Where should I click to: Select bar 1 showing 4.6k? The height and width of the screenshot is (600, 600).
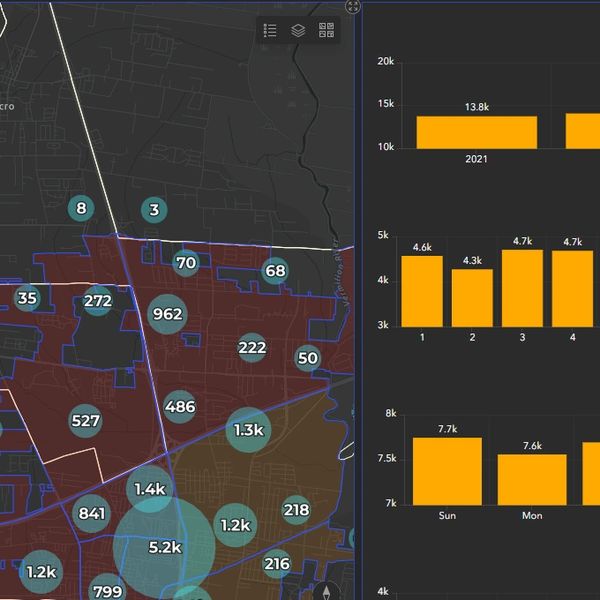point(422,291)
